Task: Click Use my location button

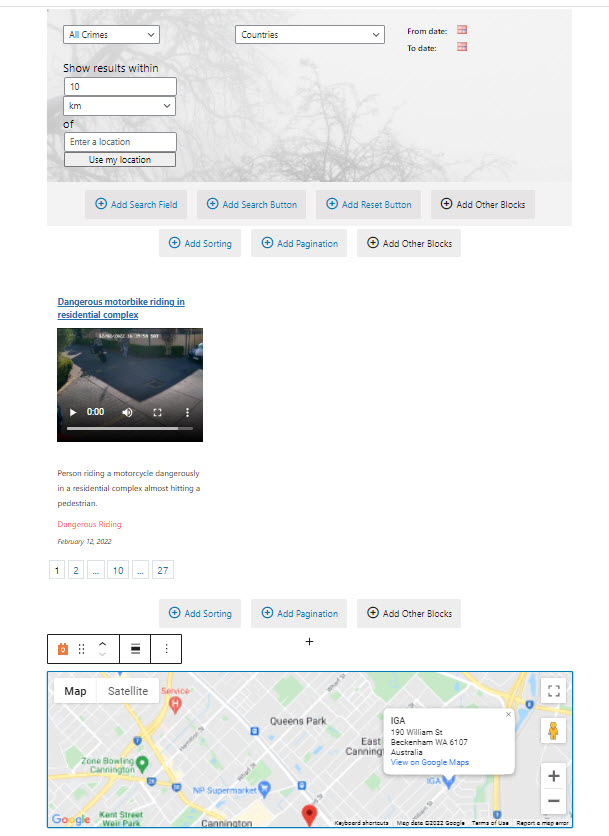Action: (x=120, y=159)
